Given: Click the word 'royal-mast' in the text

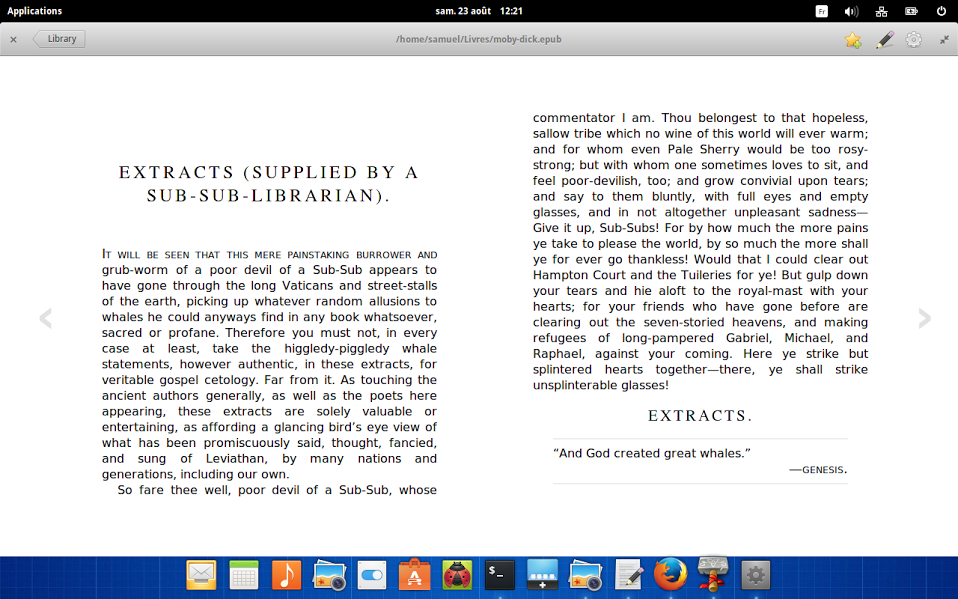Looking at the screenshot, I should point(769,291).
